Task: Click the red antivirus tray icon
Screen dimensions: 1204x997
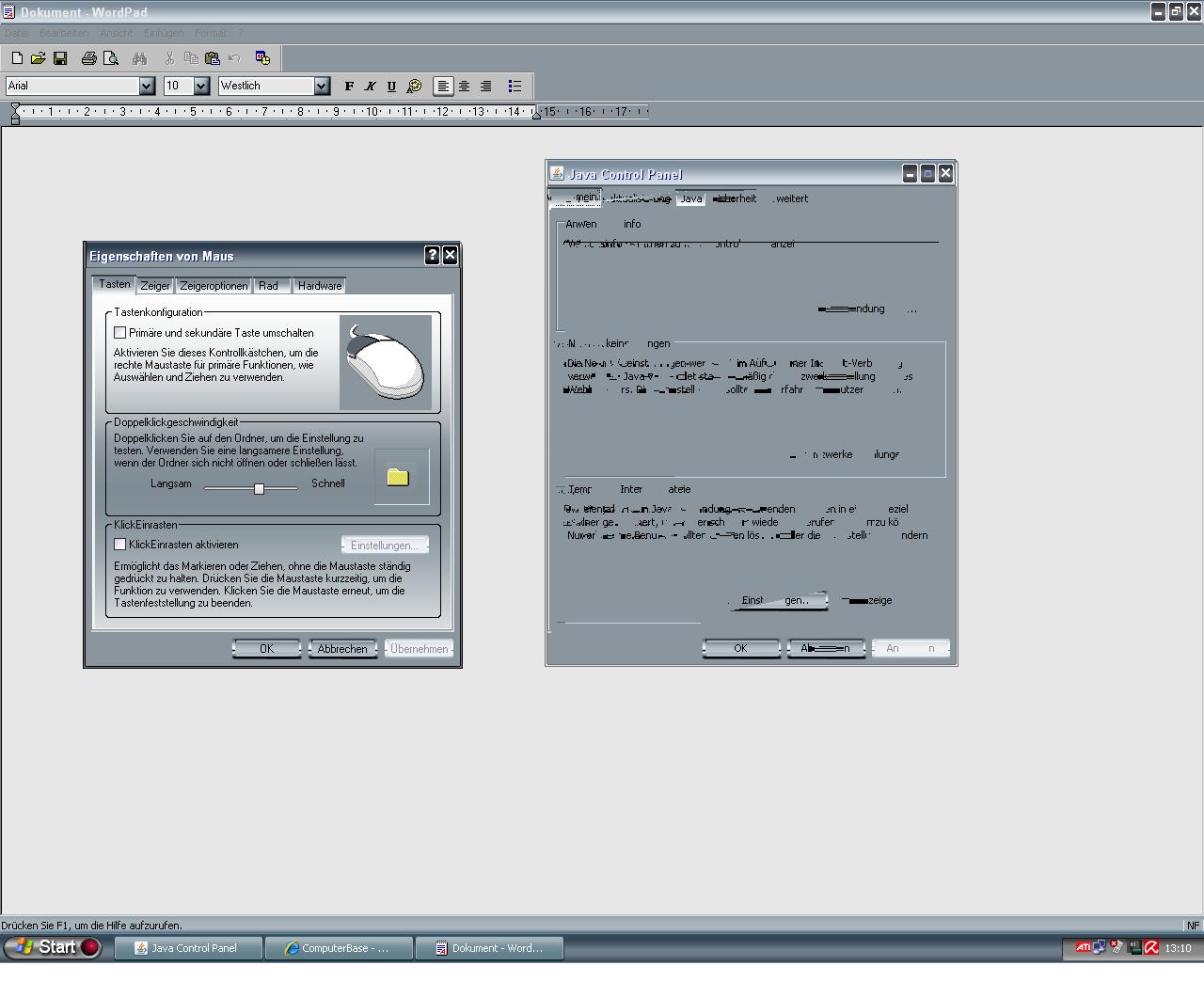Action: click(x=1151, y=948)
